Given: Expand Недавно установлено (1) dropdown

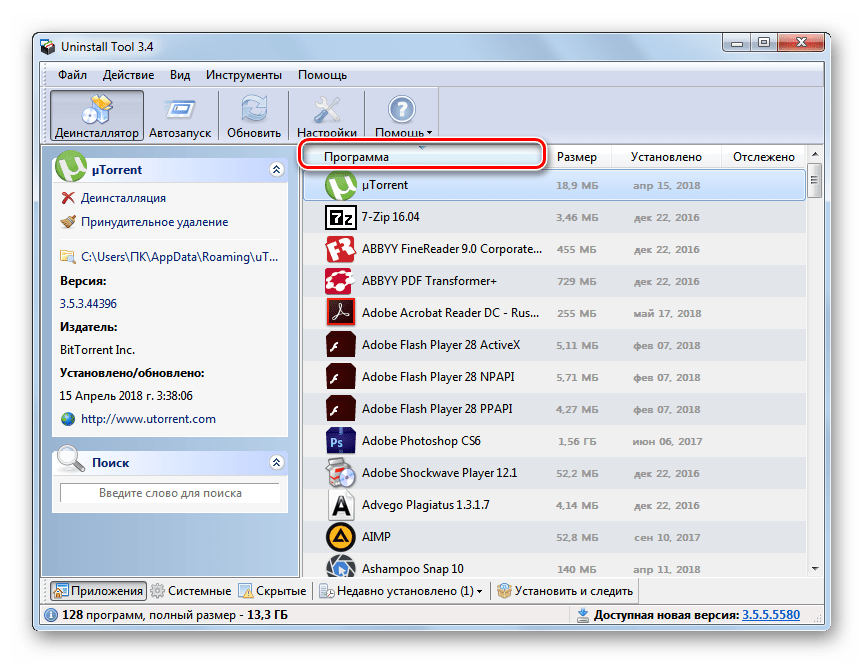Looking at the screenshot, I should coord(479,592).
